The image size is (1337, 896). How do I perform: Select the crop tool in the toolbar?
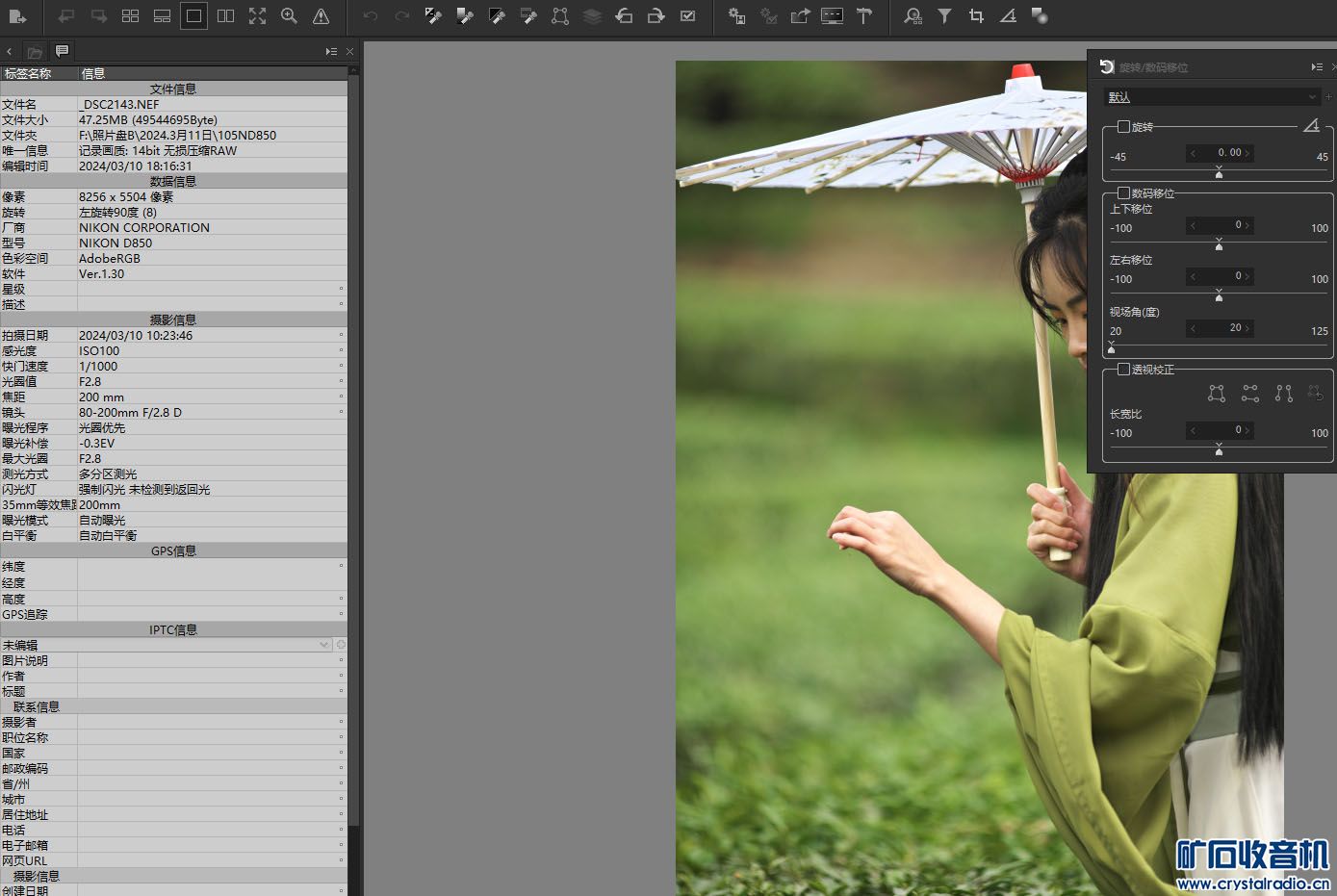point(976,16)
